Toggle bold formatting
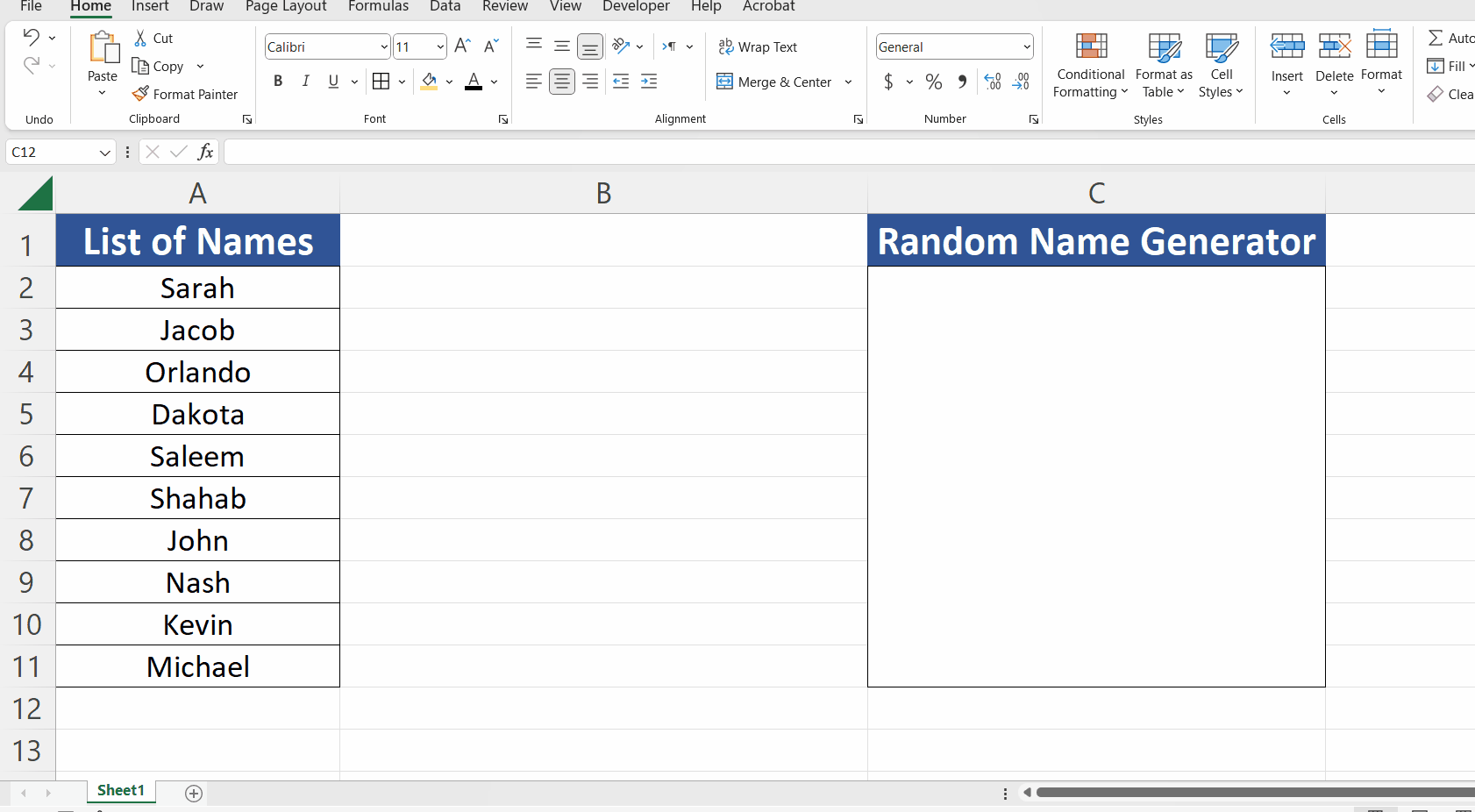The image size is (1475, 812). pyautogui.click(x=278, y=81)
